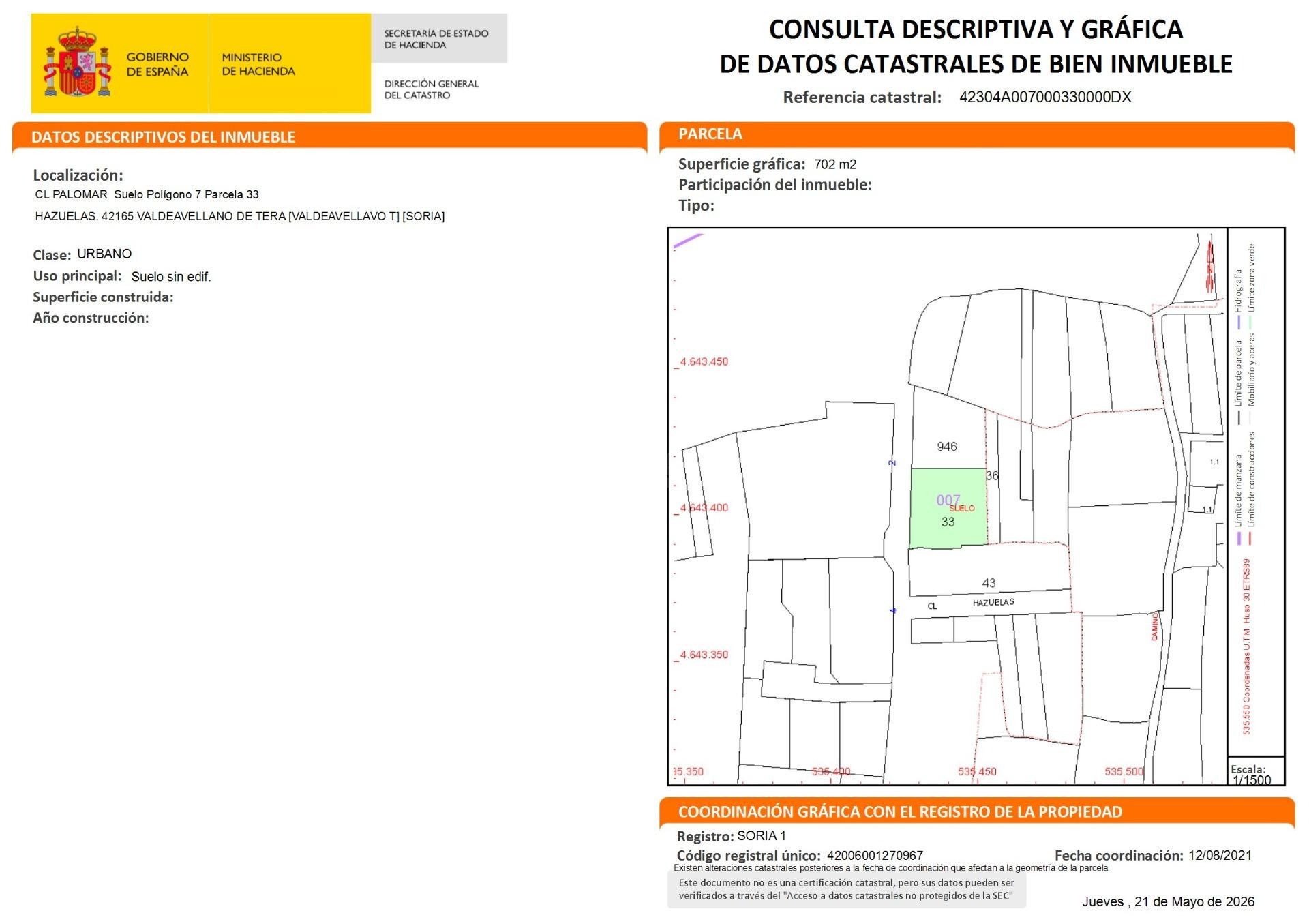
Task: Click the map coordinate label '4.643.350'
Action: (x=704, y=655)
